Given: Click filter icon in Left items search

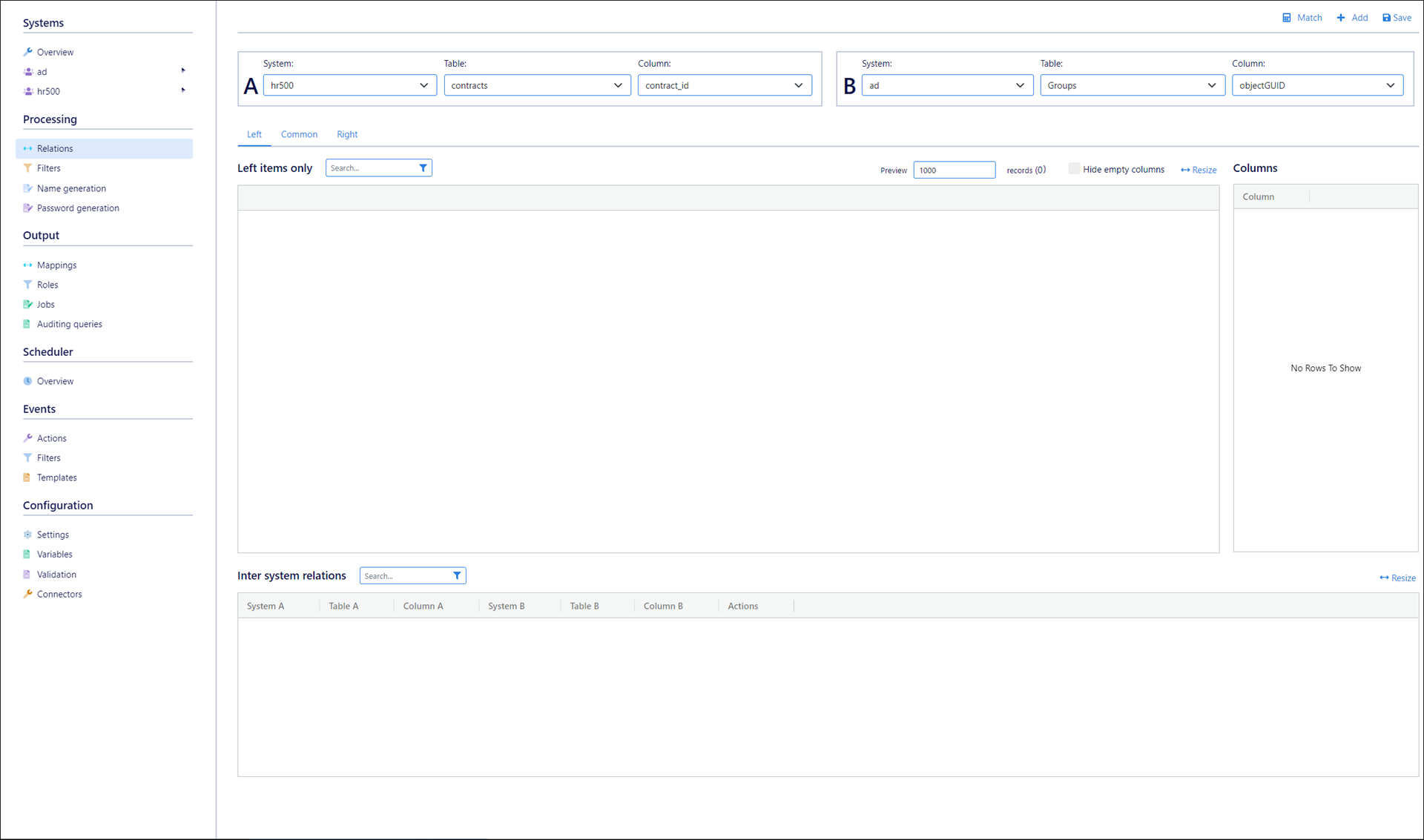Looking at the screenshot, I should point(423,168).
